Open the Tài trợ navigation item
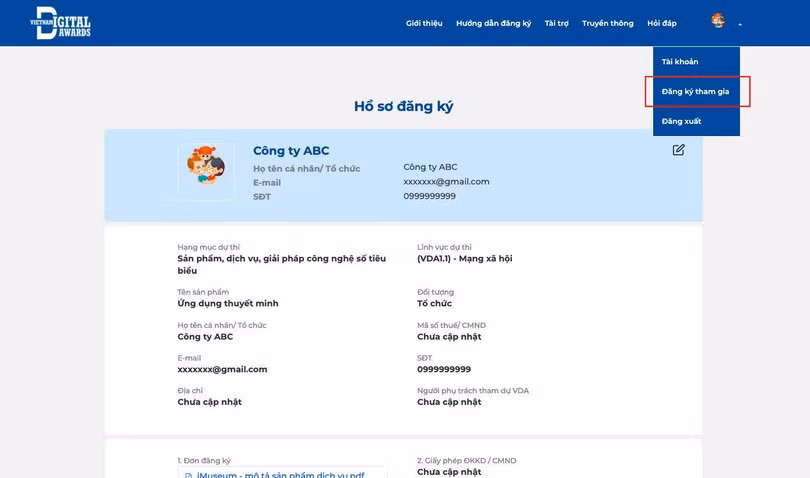 556,23
